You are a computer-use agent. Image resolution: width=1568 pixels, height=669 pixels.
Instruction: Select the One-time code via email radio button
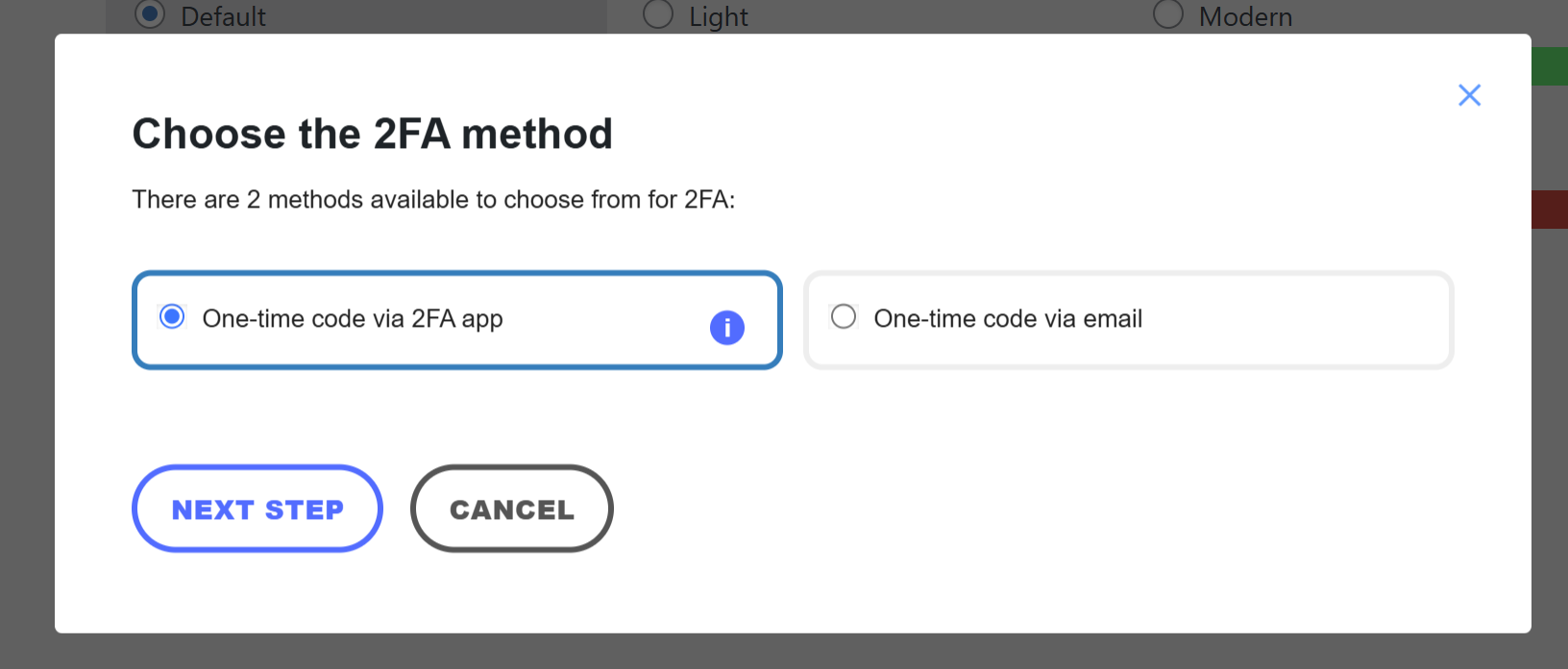click(844, 317)
